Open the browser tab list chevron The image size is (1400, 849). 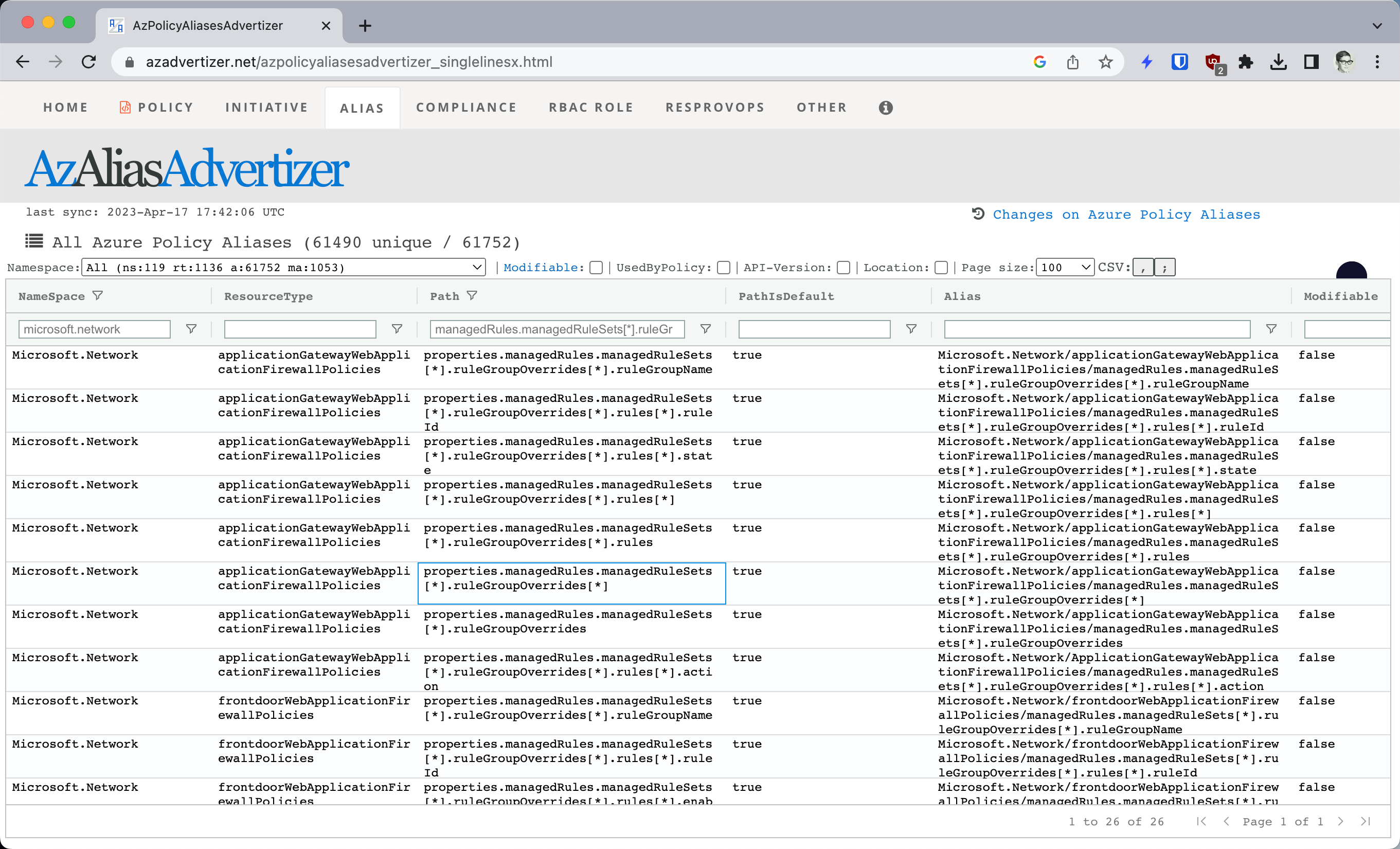click(1377, 26)
